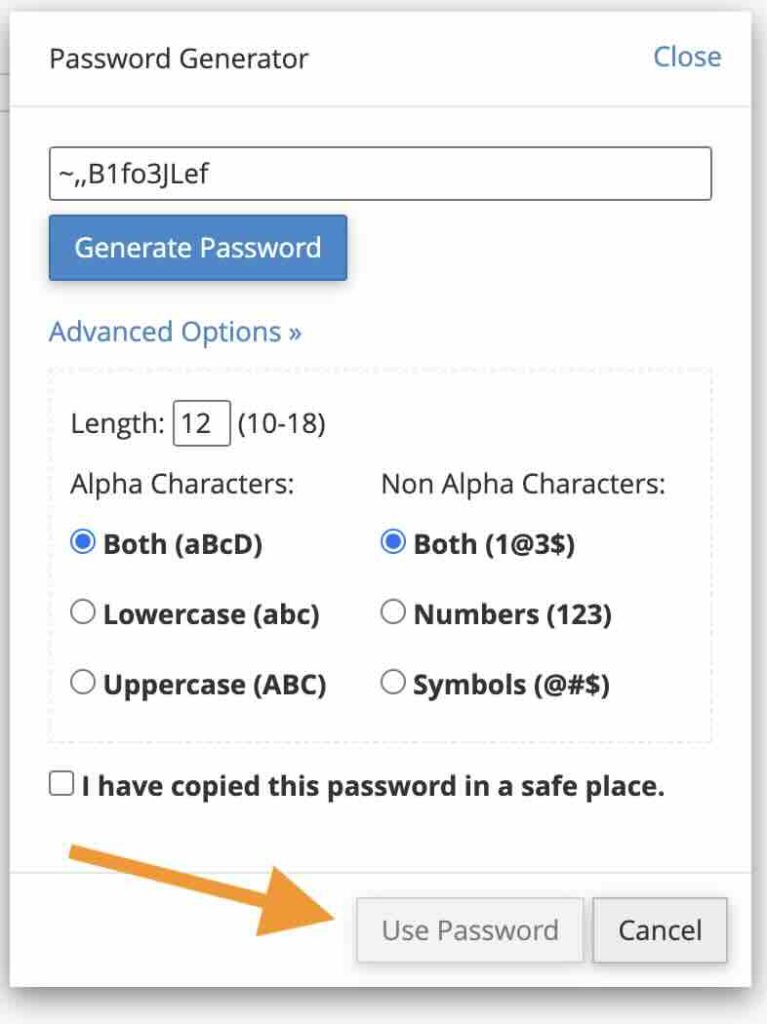Viewport: 767px width, 1024px height.
Task: Click the Password Generator dialog title
Action: click(x=179, y=58)
